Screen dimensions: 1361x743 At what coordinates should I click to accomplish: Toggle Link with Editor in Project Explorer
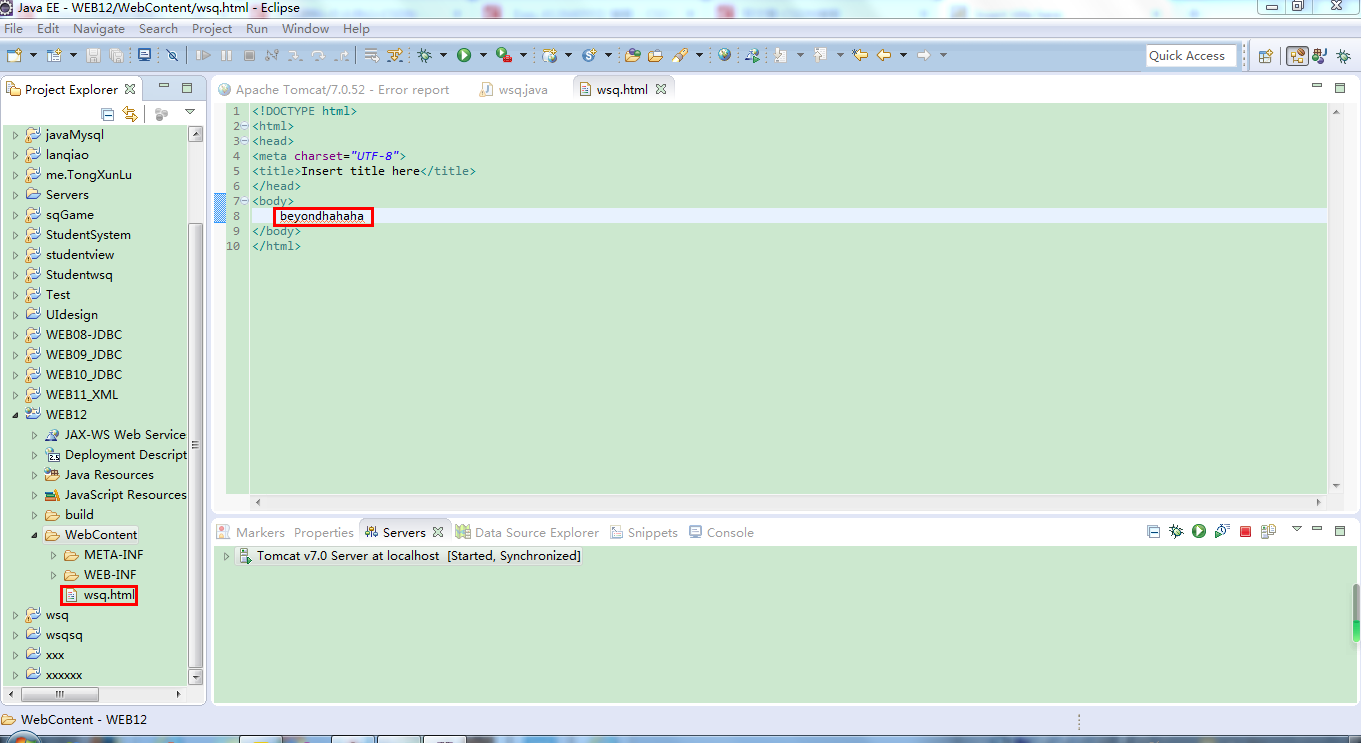130,114
